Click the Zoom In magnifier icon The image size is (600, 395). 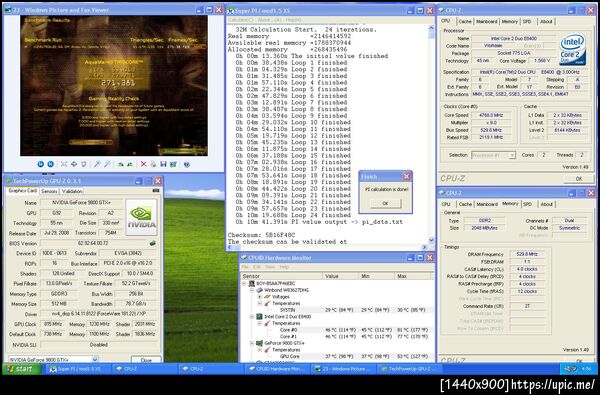[x=97, y=164]
